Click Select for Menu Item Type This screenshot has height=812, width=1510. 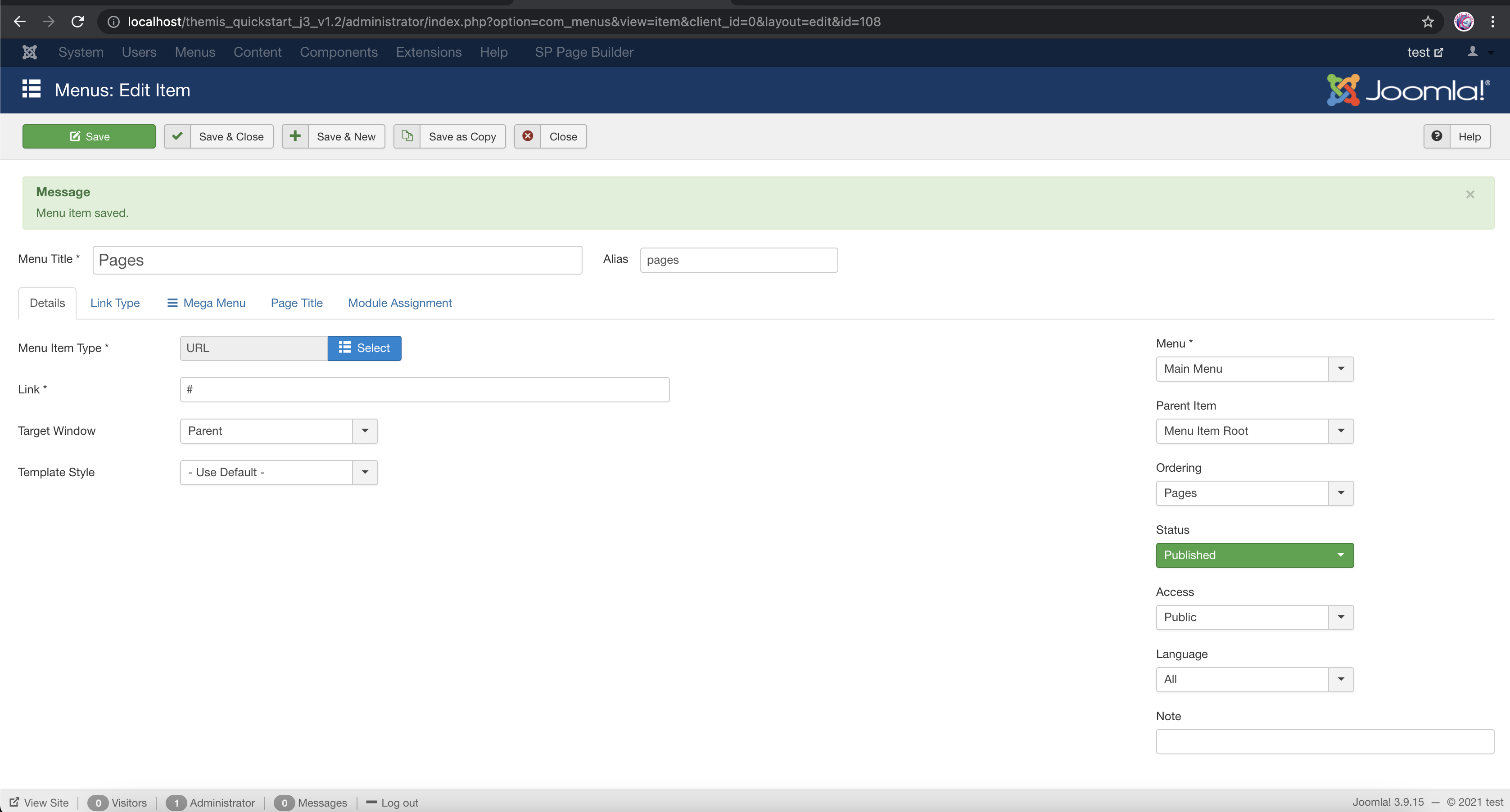coord(364,348)
